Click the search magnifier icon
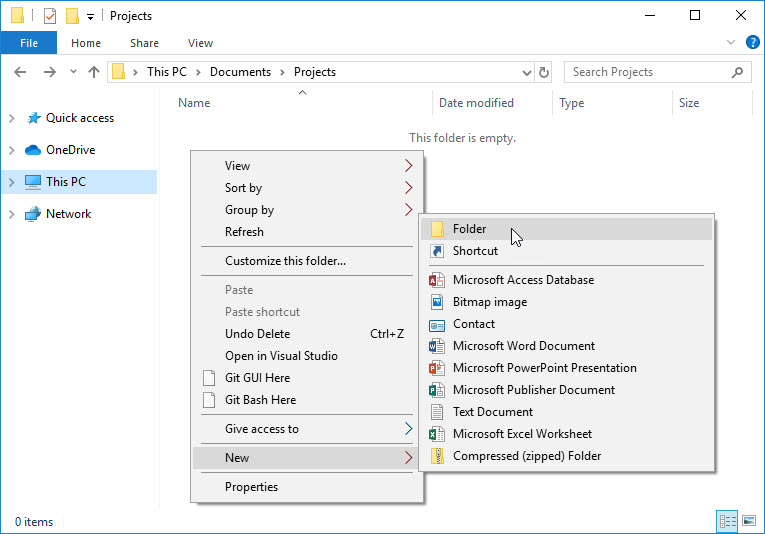This screenshot has width=765, height=534. pyautogui.click(x=738, y=72)
